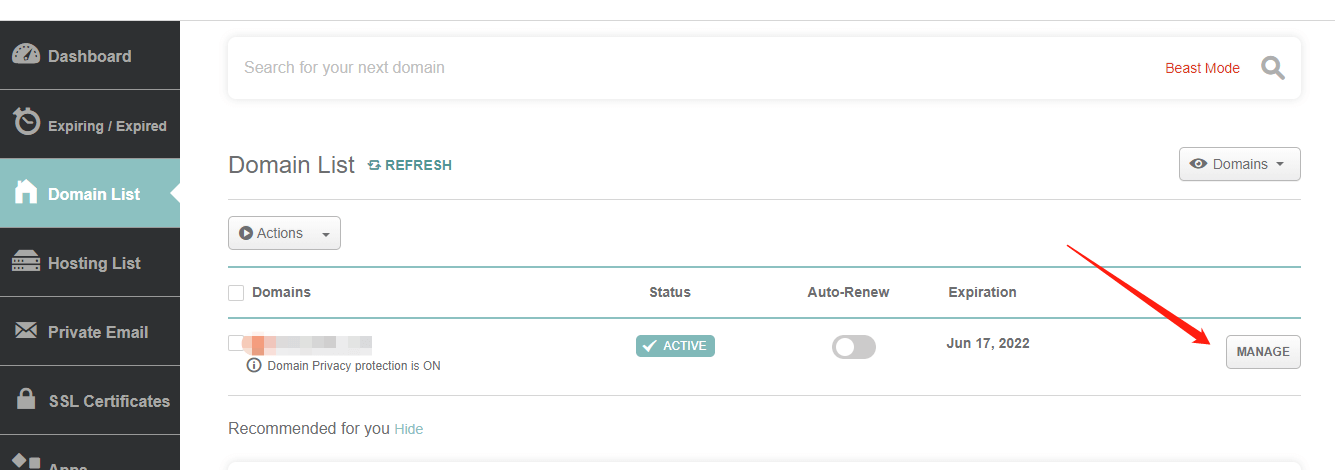1335x470 pixels.
Task: Click the Domain Privacy info icon
Action: click(254, 365)
